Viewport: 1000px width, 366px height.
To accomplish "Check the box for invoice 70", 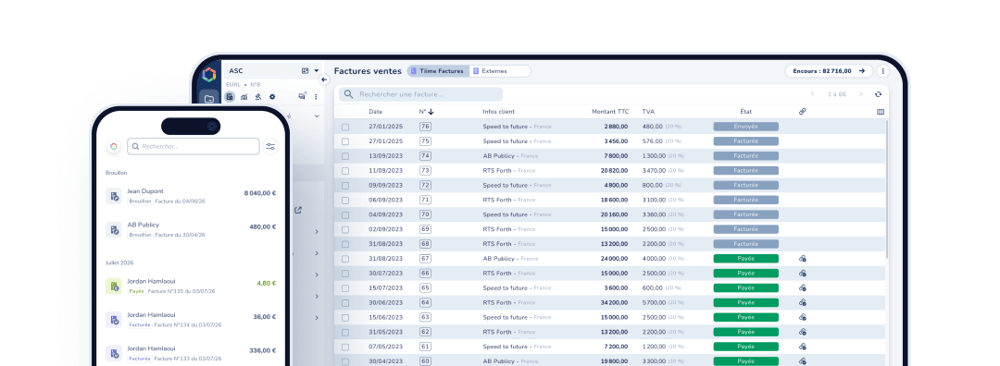I will (x=345, y=215).
